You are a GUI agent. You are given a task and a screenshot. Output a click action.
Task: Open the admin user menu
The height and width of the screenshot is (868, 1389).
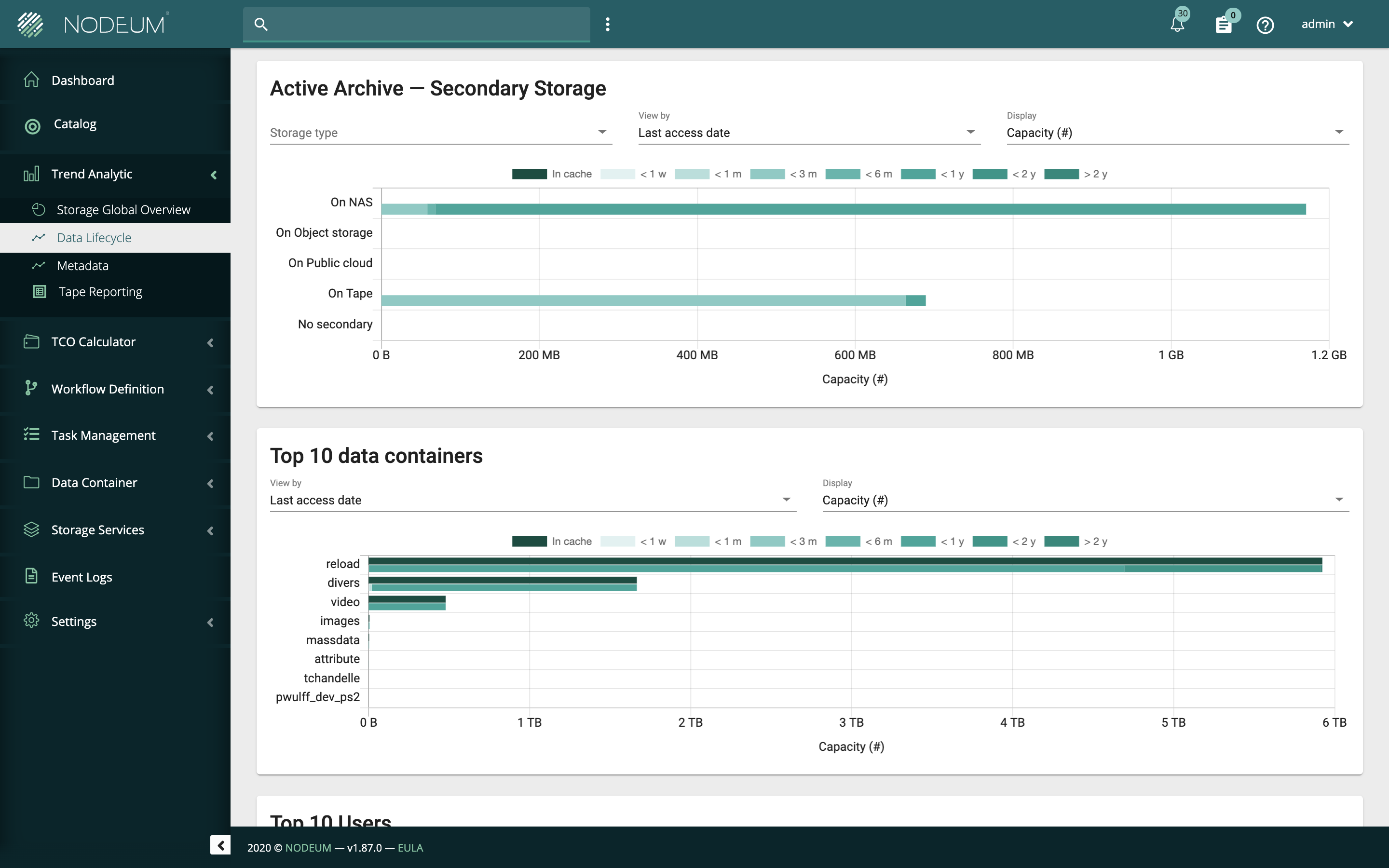[x=1326, y=24]
